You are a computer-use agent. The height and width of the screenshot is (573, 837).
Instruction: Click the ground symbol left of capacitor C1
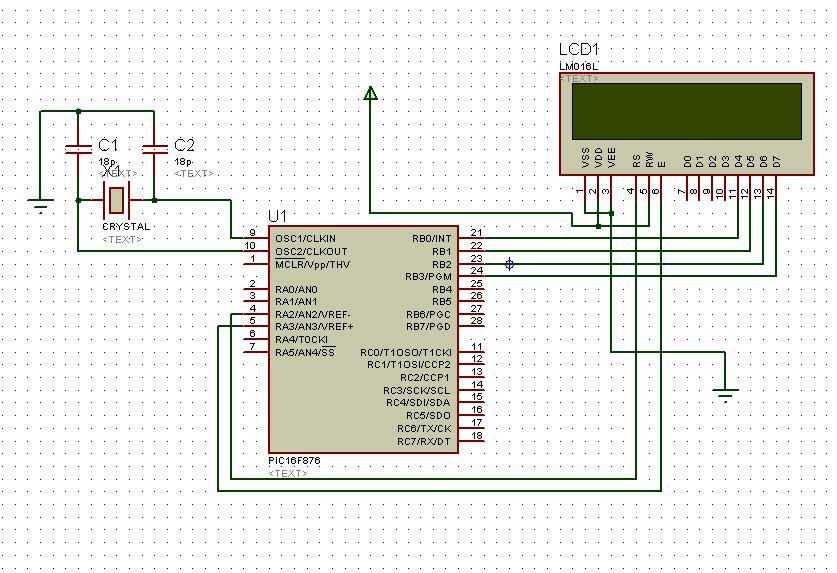(x=41, y=206)
